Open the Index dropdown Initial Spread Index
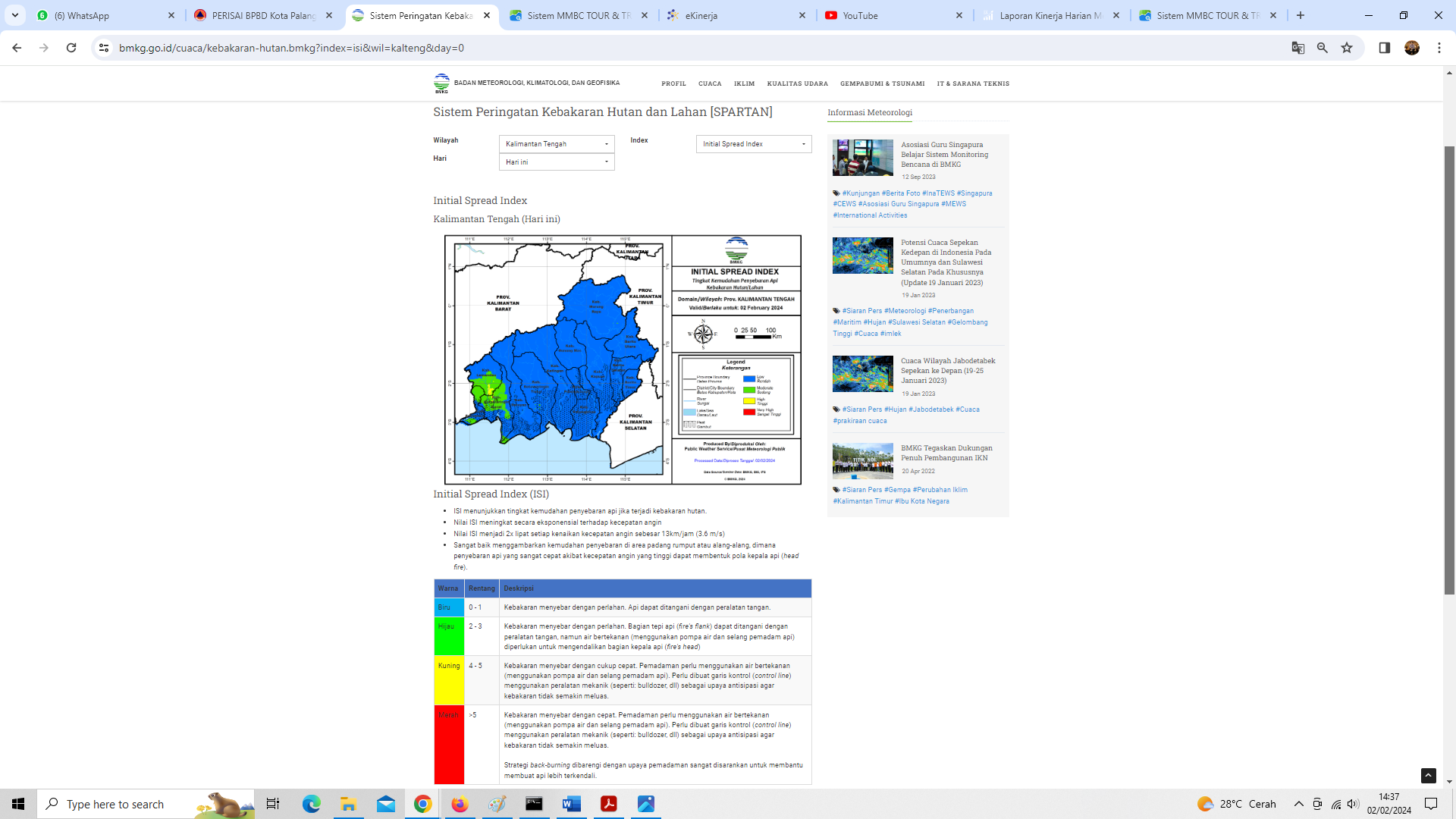Screen dimensions: 1456x819 (754, 144)
